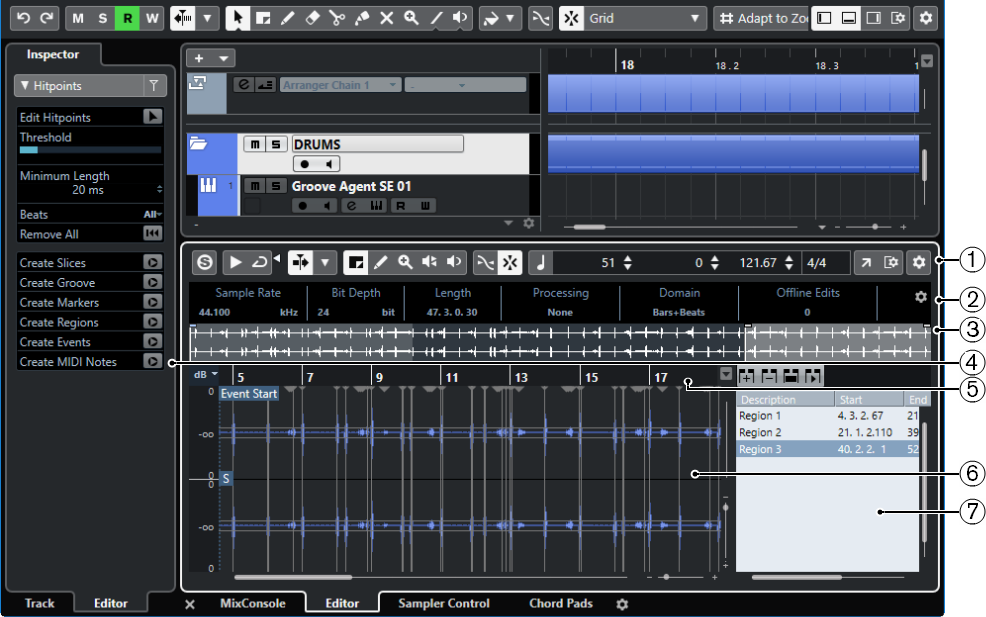Click the info line setup gear
986x617 pixels.
click(x=921, y=297)
